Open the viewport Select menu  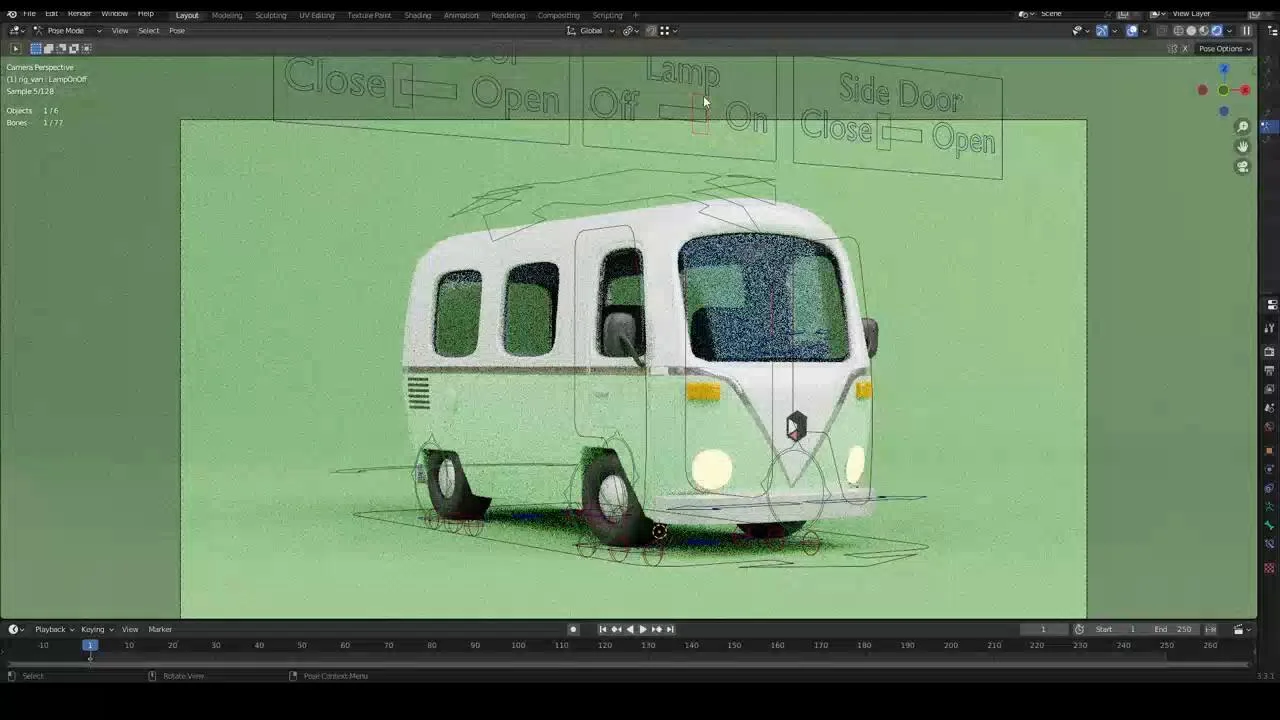148,31
